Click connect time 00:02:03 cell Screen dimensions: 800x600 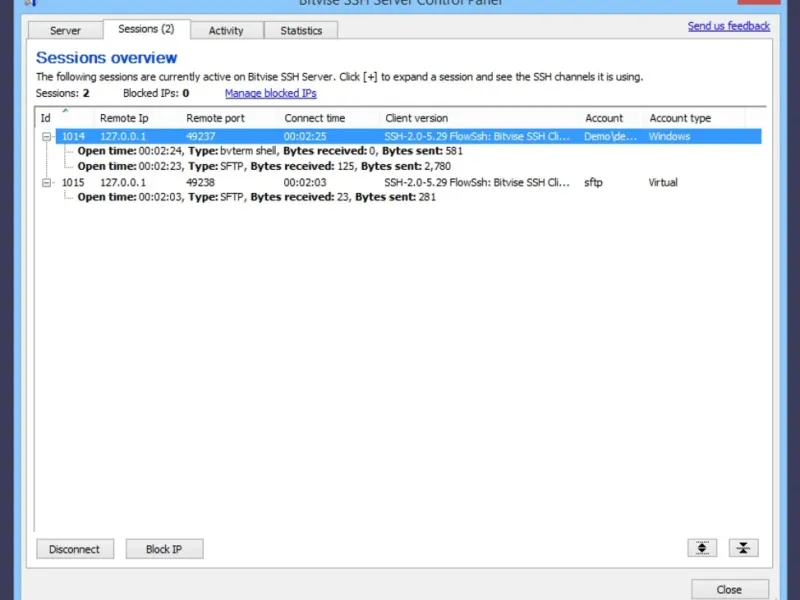[x=305, y=182]
